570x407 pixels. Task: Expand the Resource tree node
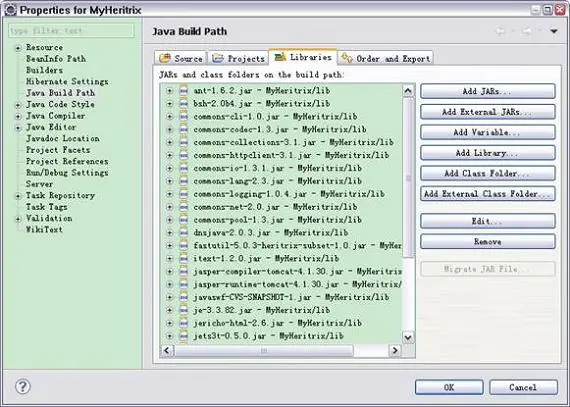click(18, 48)
